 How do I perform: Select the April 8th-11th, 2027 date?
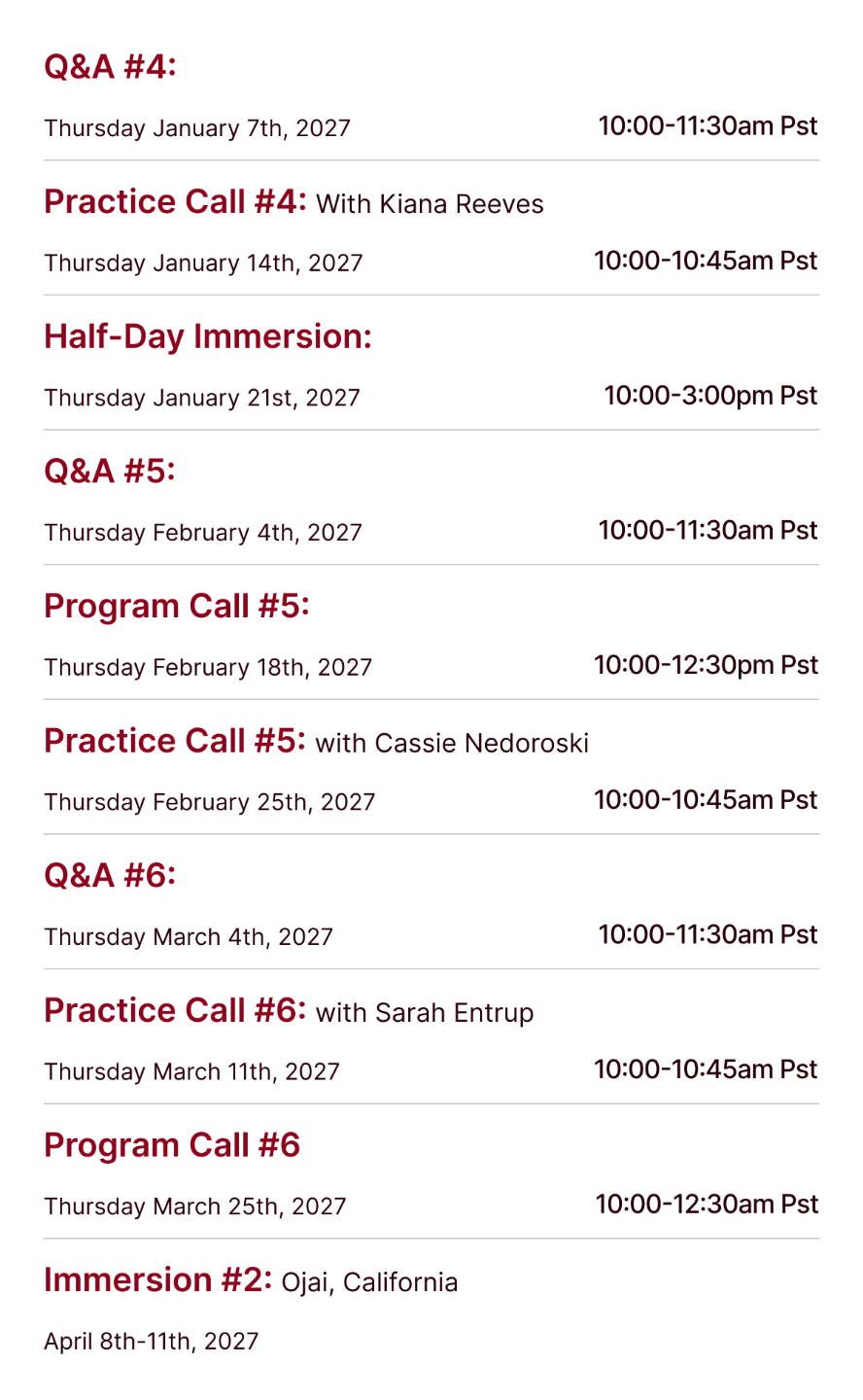tap(152, 1342)
